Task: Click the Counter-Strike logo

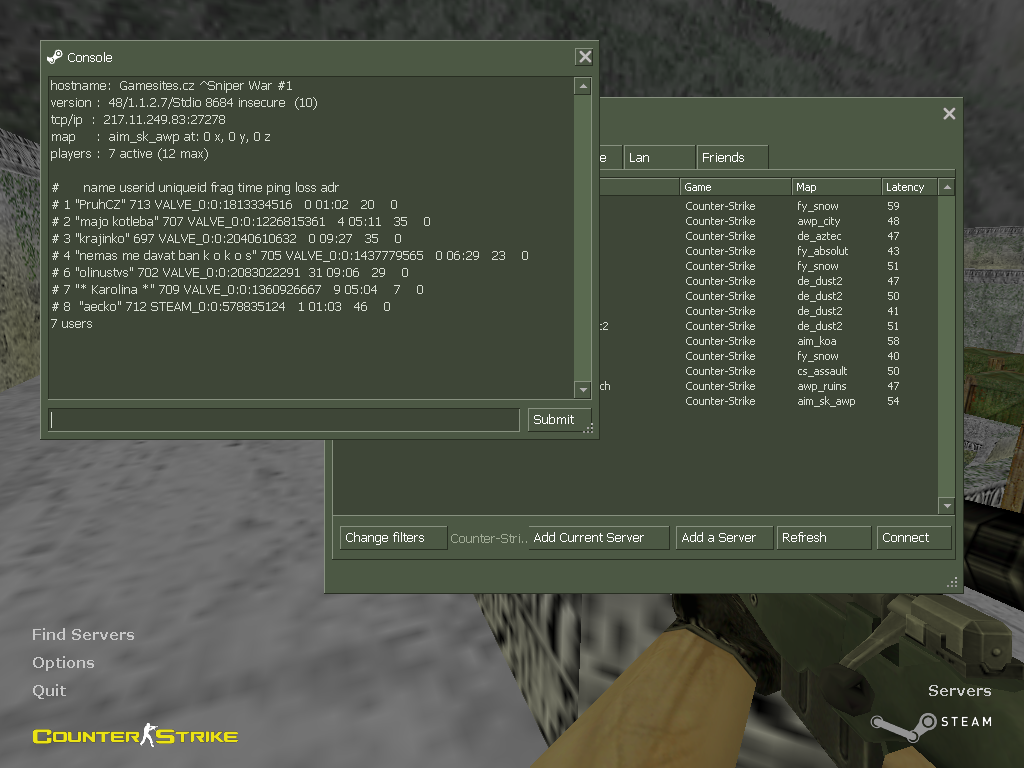Action: [135, 735]
